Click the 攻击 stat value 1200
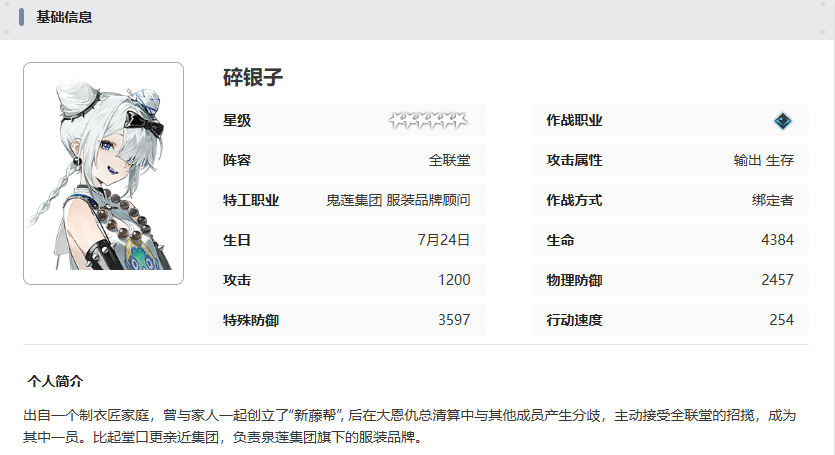The height and width of the screenshot is (455, 835). 454,280
